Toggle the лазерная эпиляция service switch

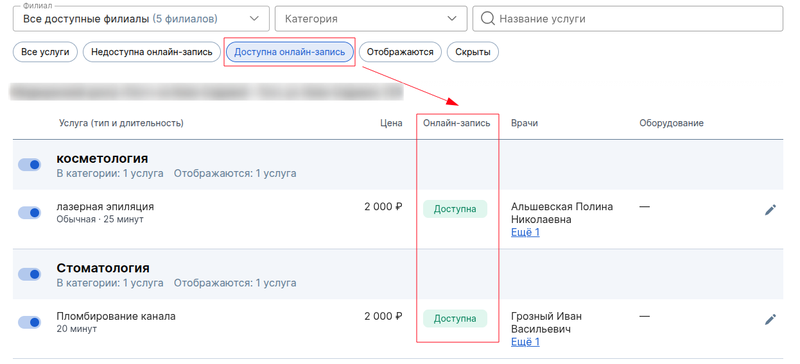pyautogui.click(x=30, y=212)
